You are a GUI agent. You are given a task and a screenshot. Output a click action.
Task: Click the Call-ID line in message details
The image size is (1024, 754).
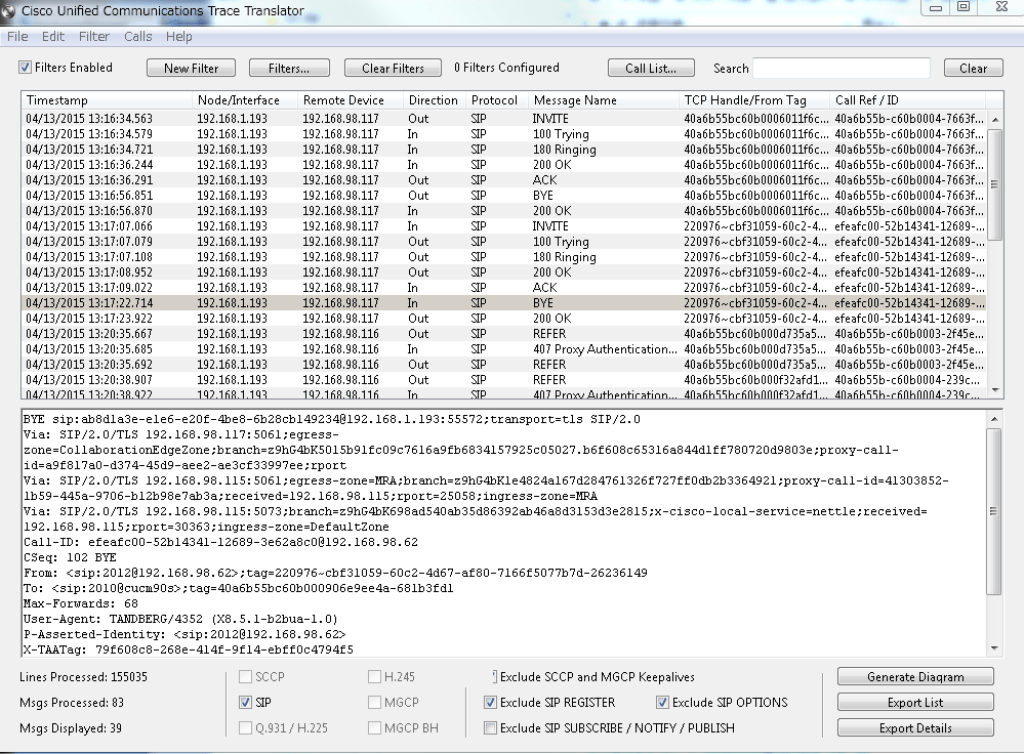(x=221, y=542)
